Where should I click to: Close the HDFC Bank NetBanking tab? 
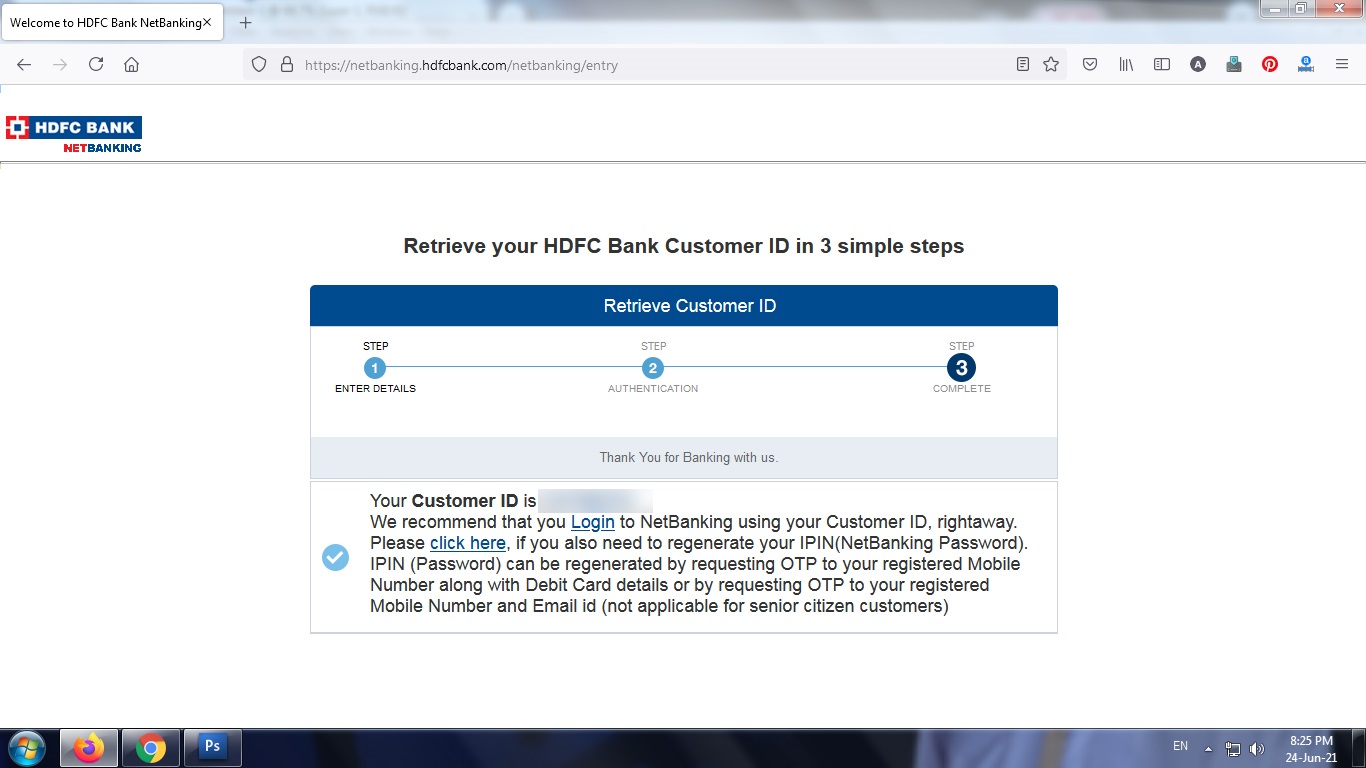coord(207,22)
